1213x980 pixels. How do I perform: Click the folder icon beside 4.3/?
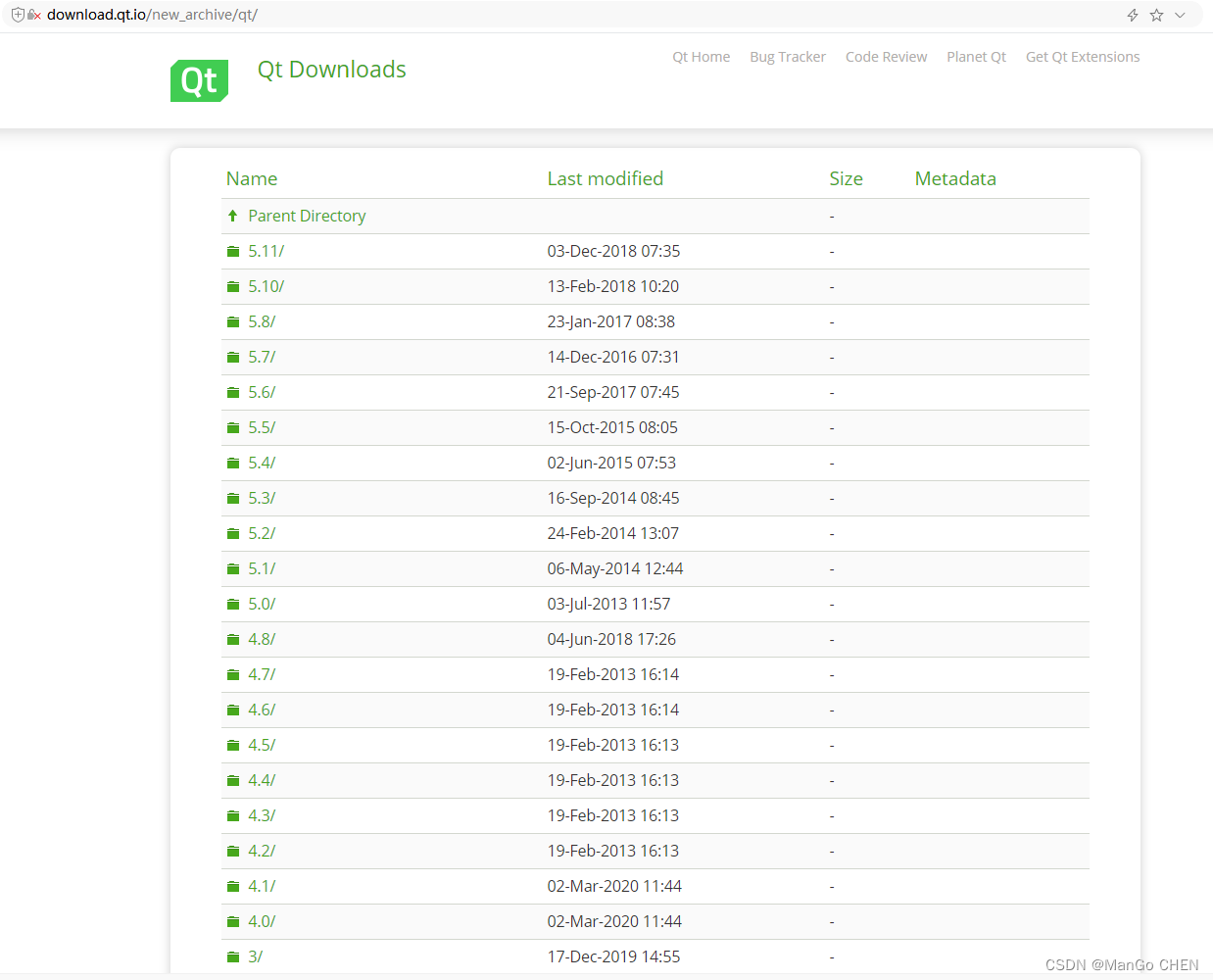point(233,816)
